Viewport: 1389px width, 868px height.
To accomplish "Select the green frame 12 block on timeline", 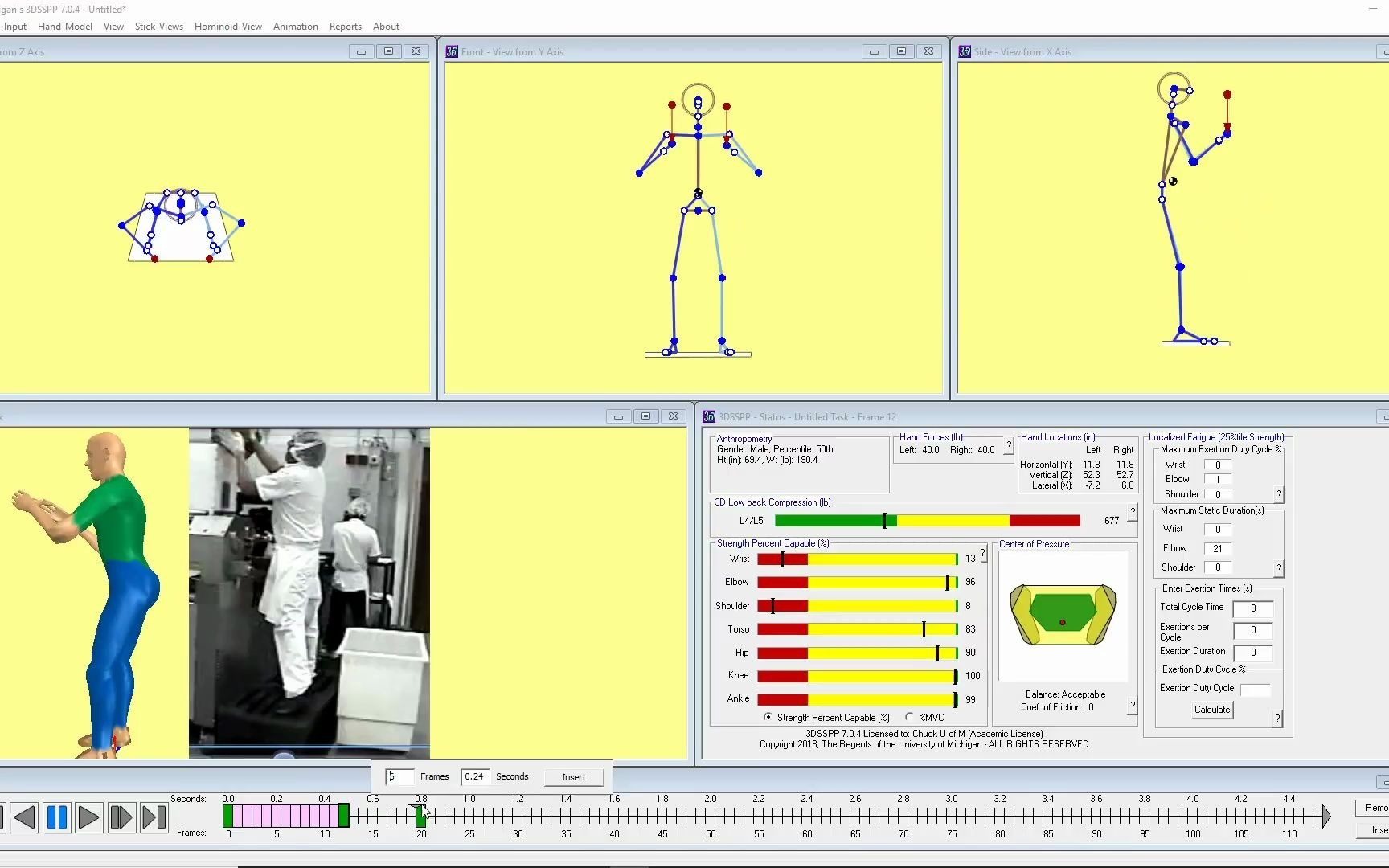I will (343, 816).
